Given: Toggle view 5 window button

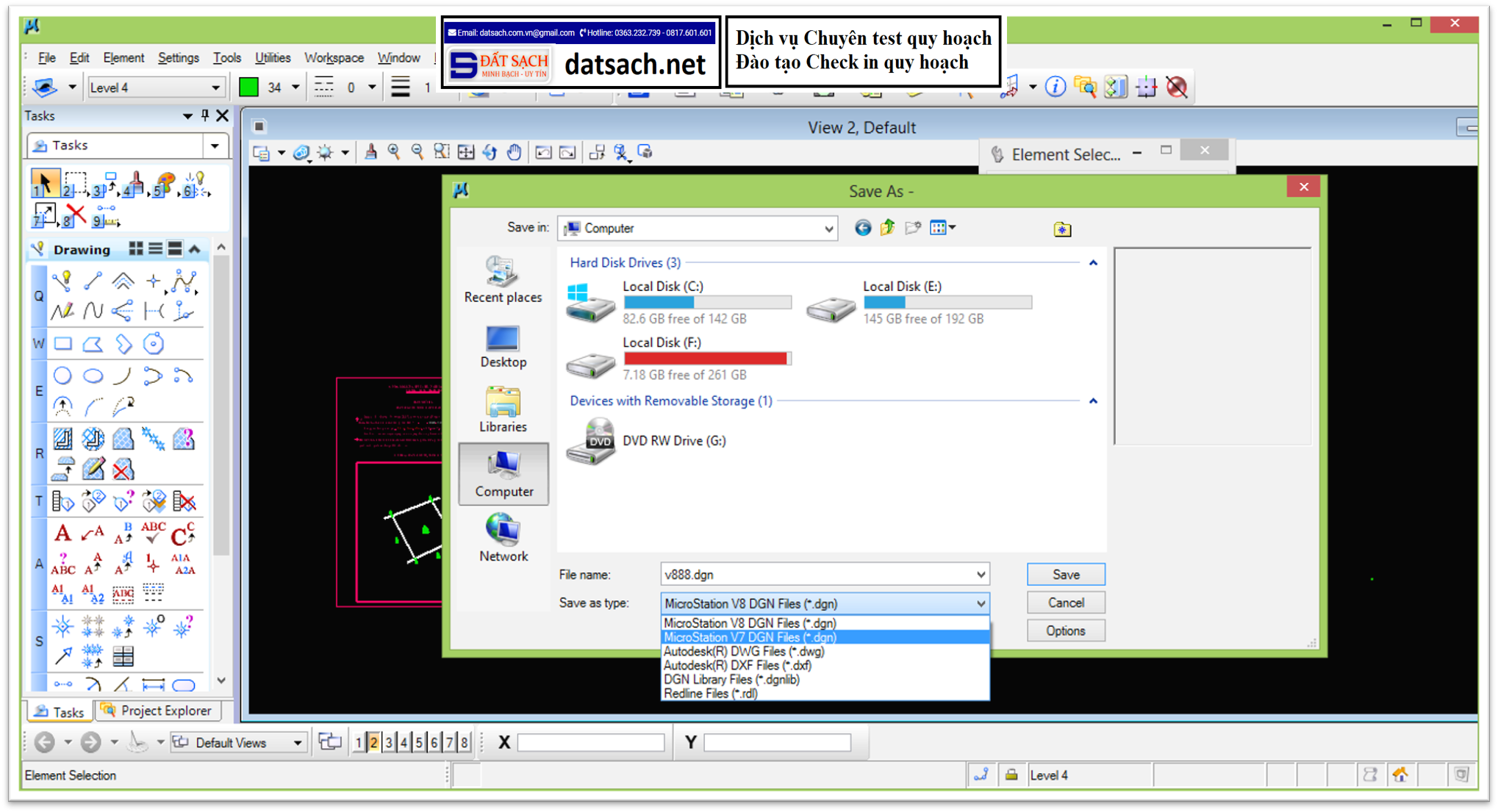Looking at the screenshot, I should pos(419,743).
